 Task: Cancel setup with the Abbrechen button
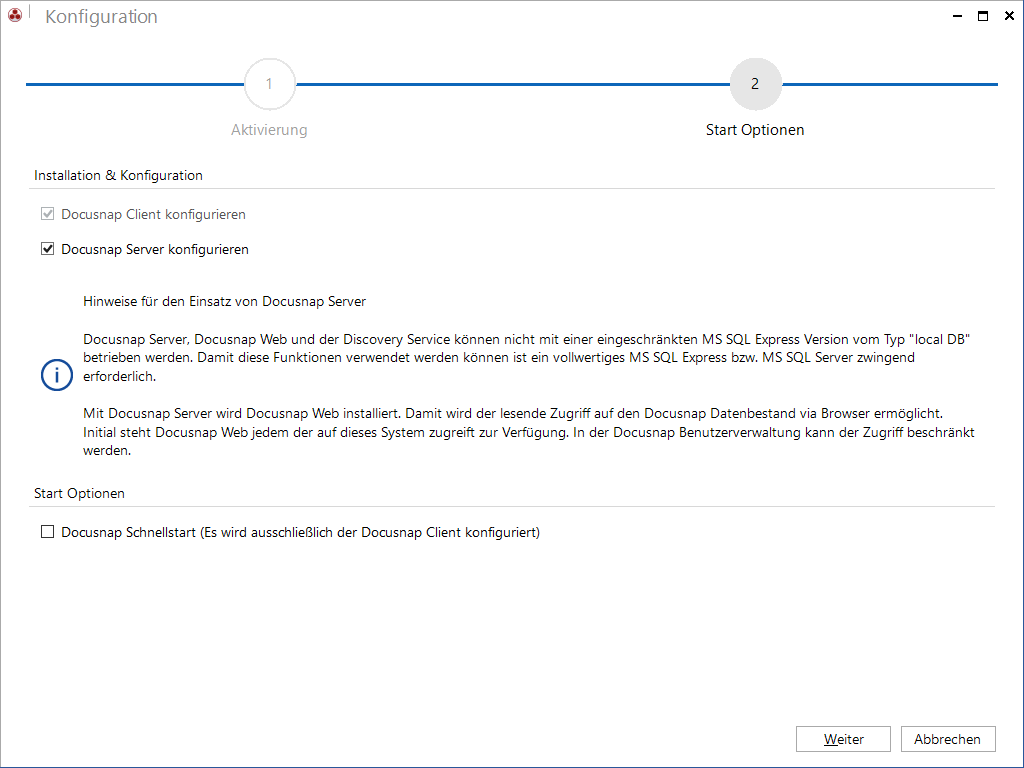(948, 739)
